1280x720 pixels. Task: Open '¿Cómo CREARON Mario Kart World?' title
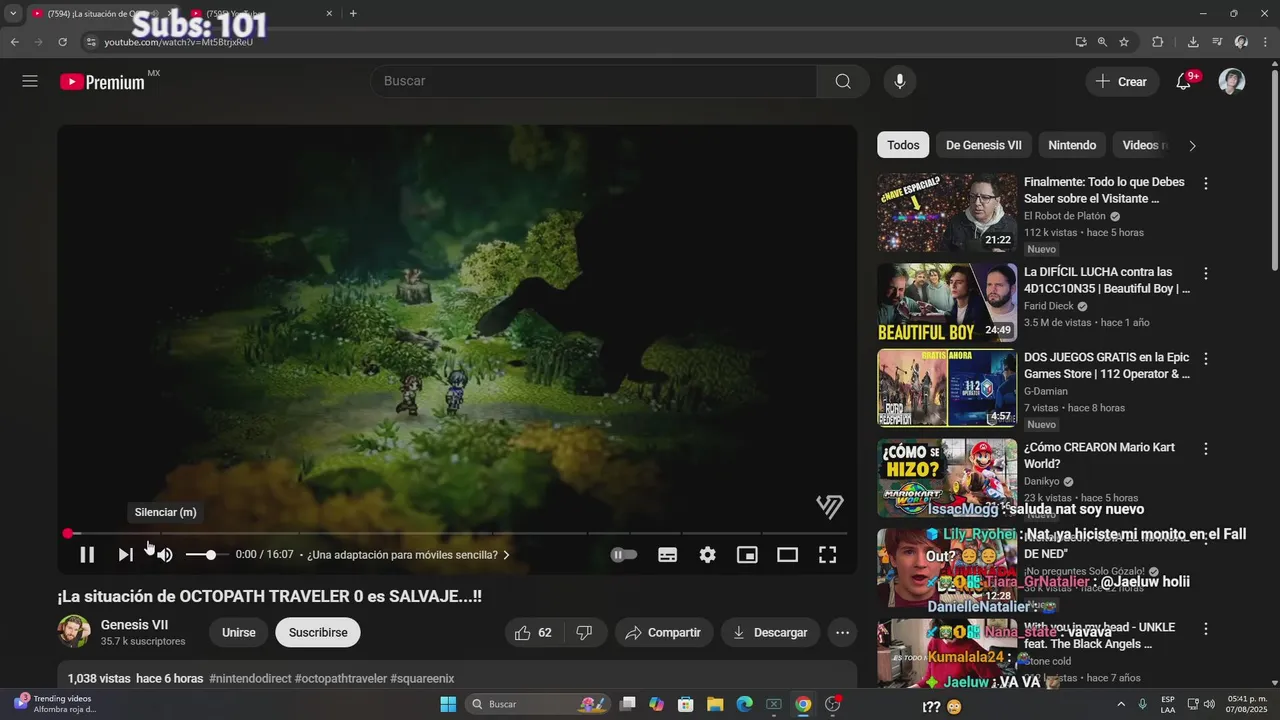[1099, 455]
